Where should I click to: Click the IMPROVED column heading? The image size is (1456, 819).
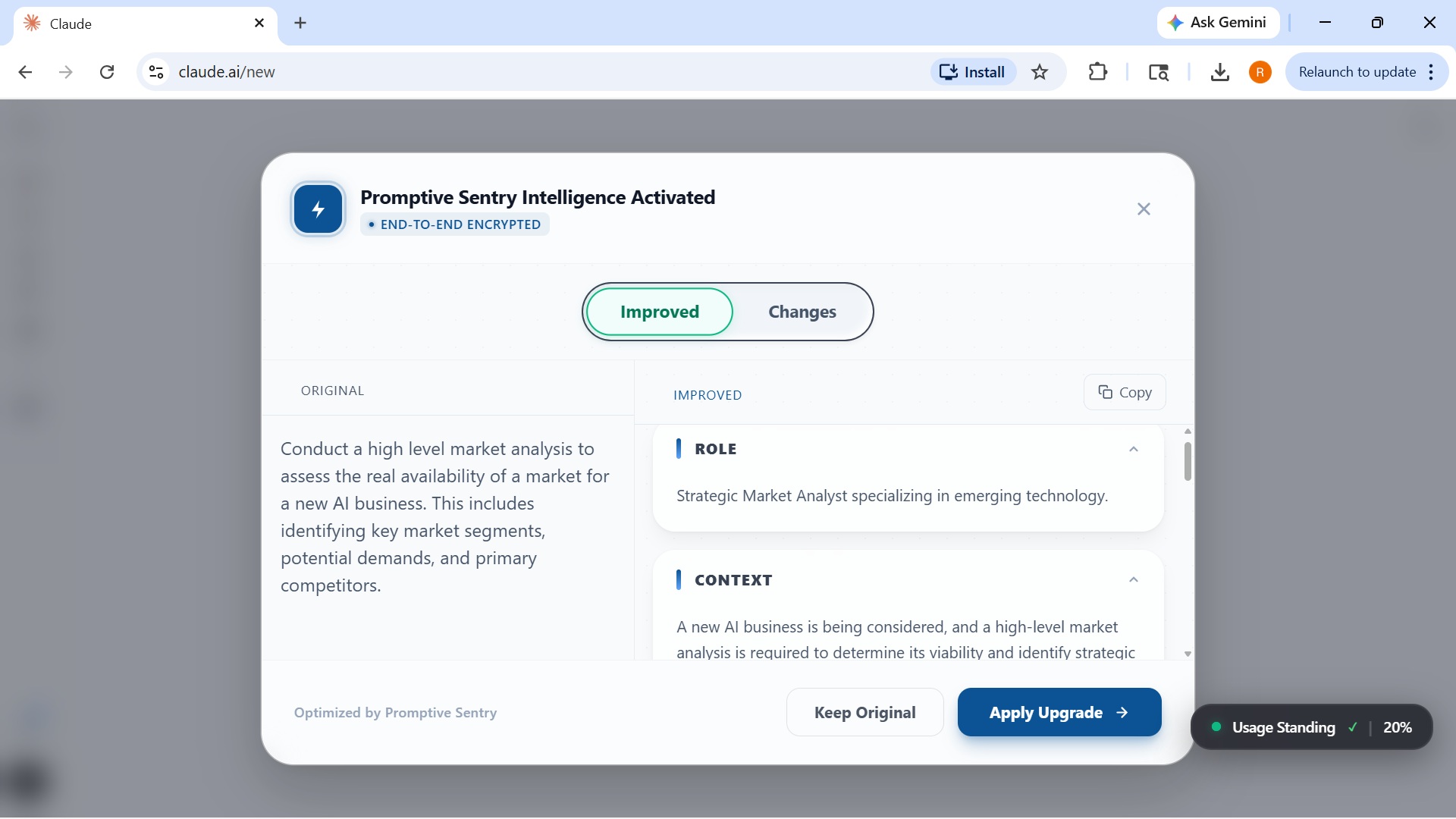click(708, 395)
